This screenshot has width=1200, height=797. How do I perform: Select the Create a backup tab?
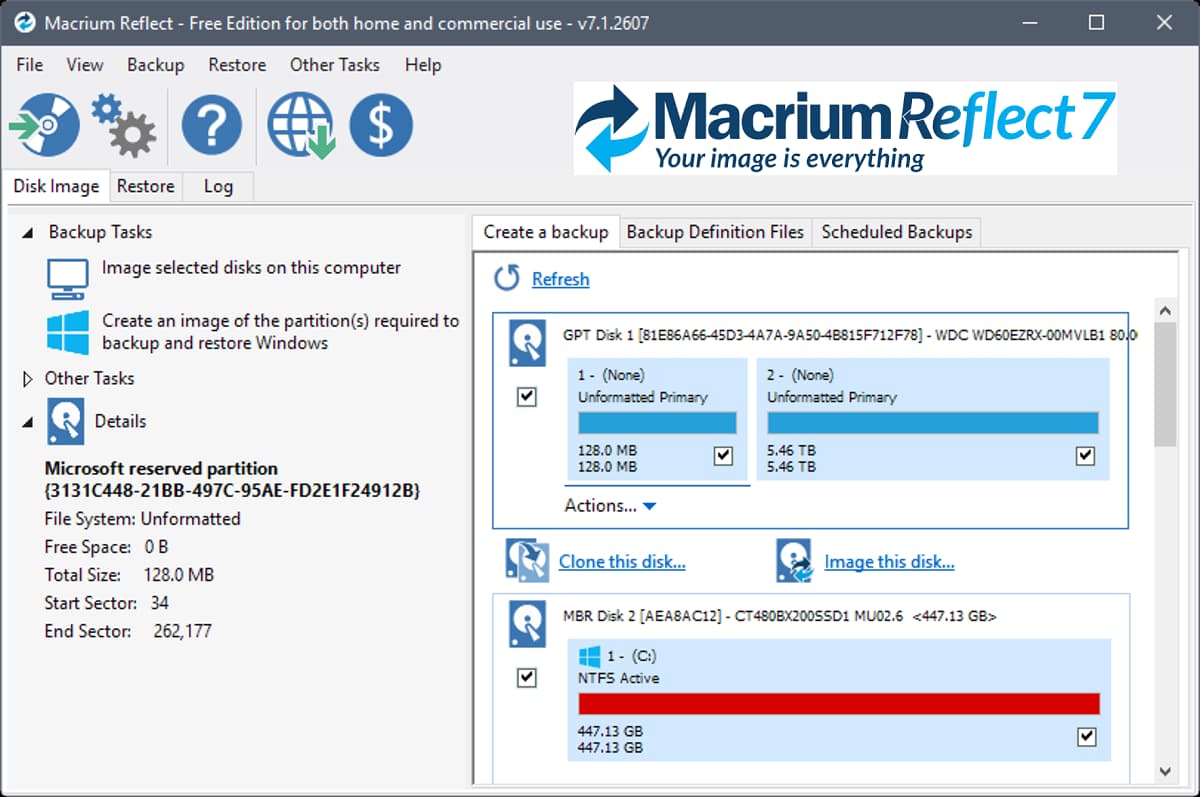tap(546, 232)
